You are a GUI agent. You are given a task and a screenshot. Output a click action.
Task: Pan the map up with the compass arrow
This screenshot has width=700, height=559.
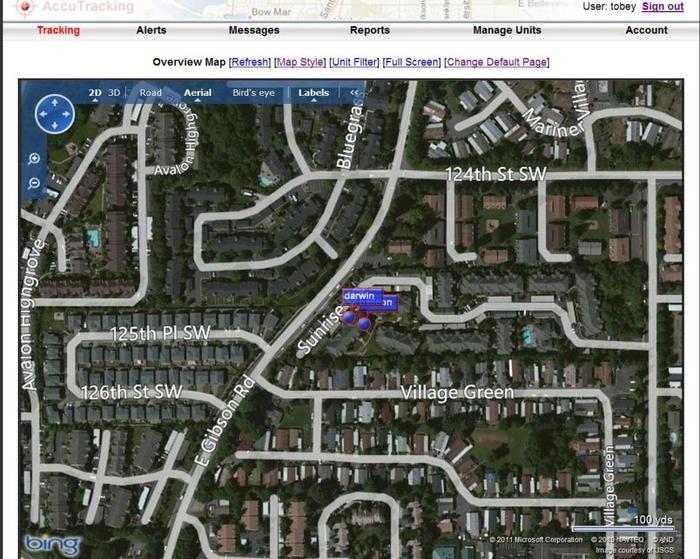(54, 103)
